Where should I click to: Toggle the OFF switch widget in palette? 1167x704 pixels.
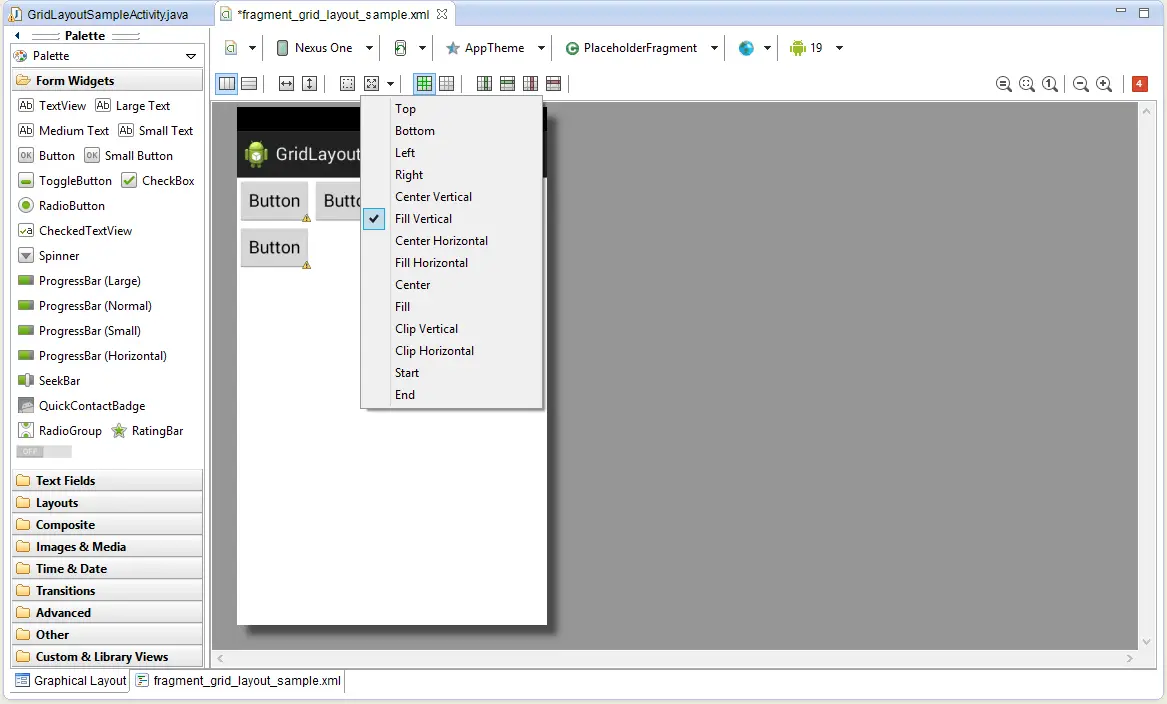click(44, 452)
